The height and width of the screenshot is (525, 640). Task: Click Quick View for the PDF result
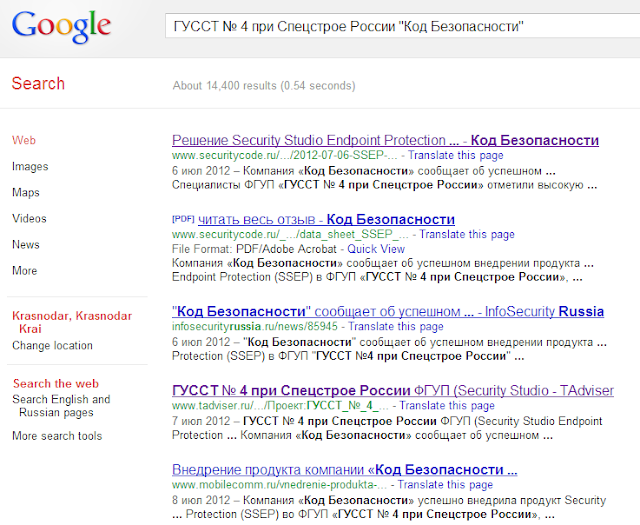tap(376, 249)
